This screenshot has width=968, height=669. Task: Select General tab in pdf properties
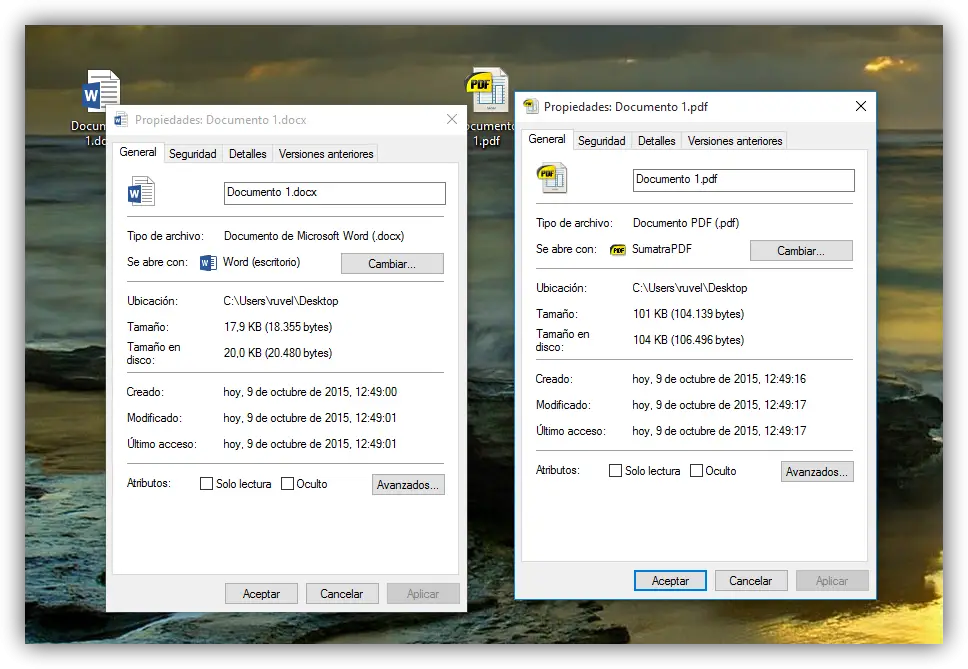pyautogui.click(x=547, y=139)
